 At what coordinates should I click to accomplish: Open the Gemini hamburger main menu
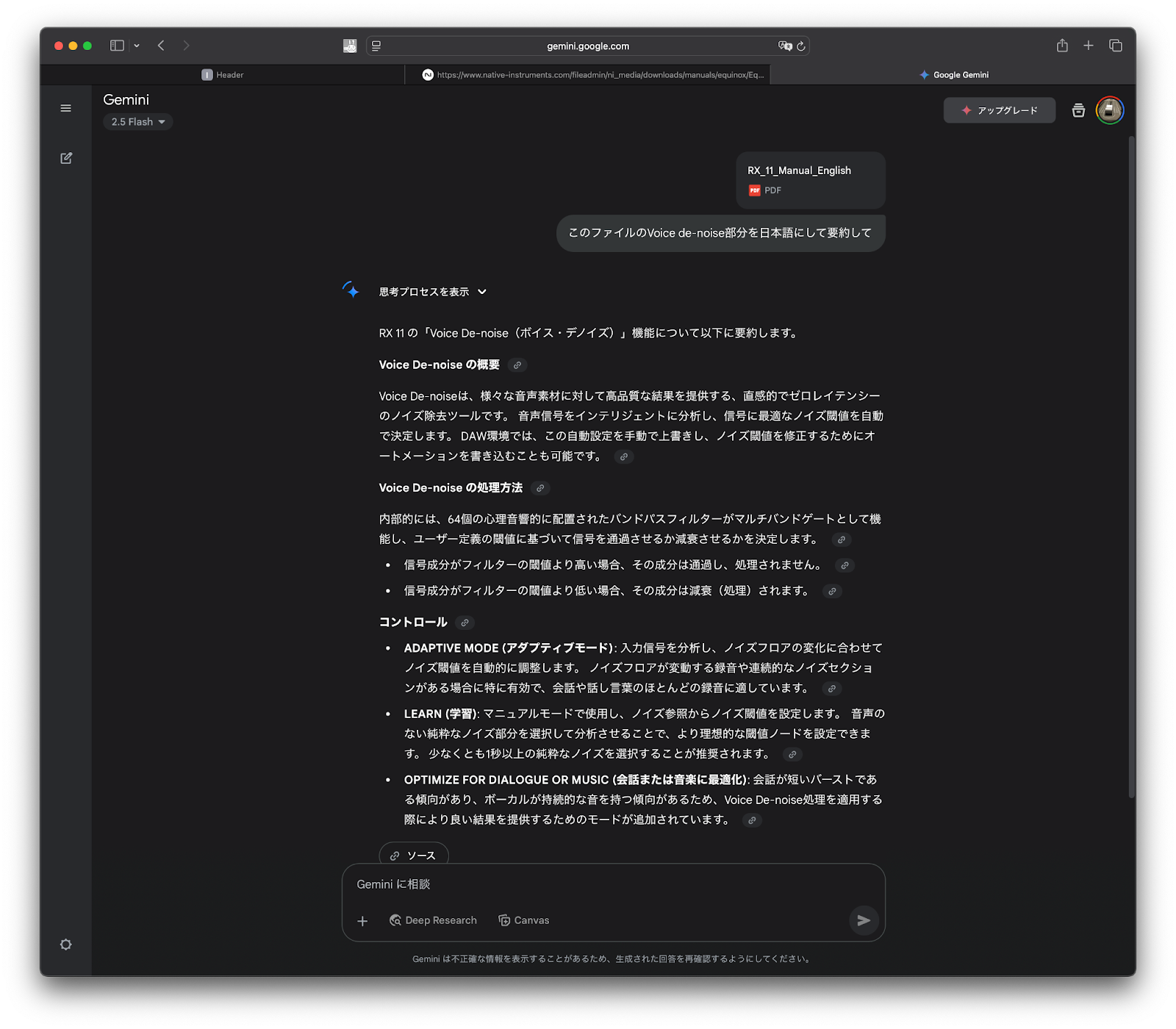(x=66, y=108)
